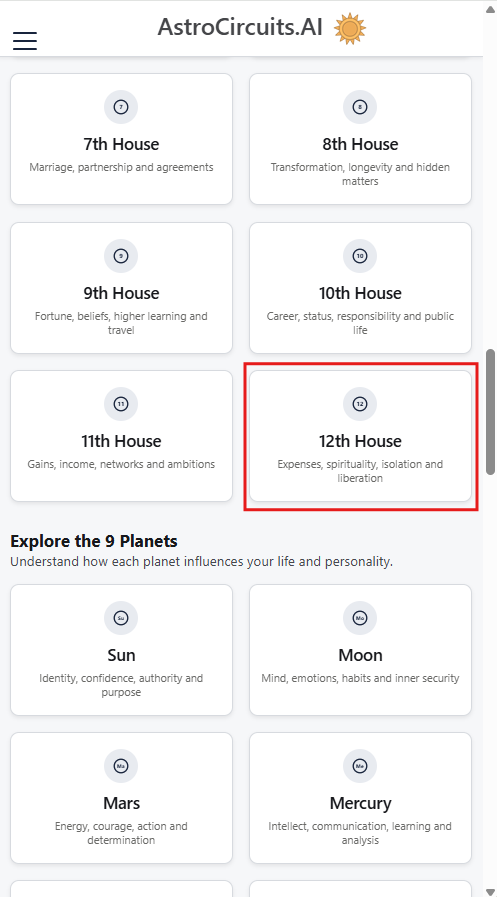This screenshot has width=497, height=897.
Task: Click the AstroCircuits.AI site title
Action: coord(240,27)
